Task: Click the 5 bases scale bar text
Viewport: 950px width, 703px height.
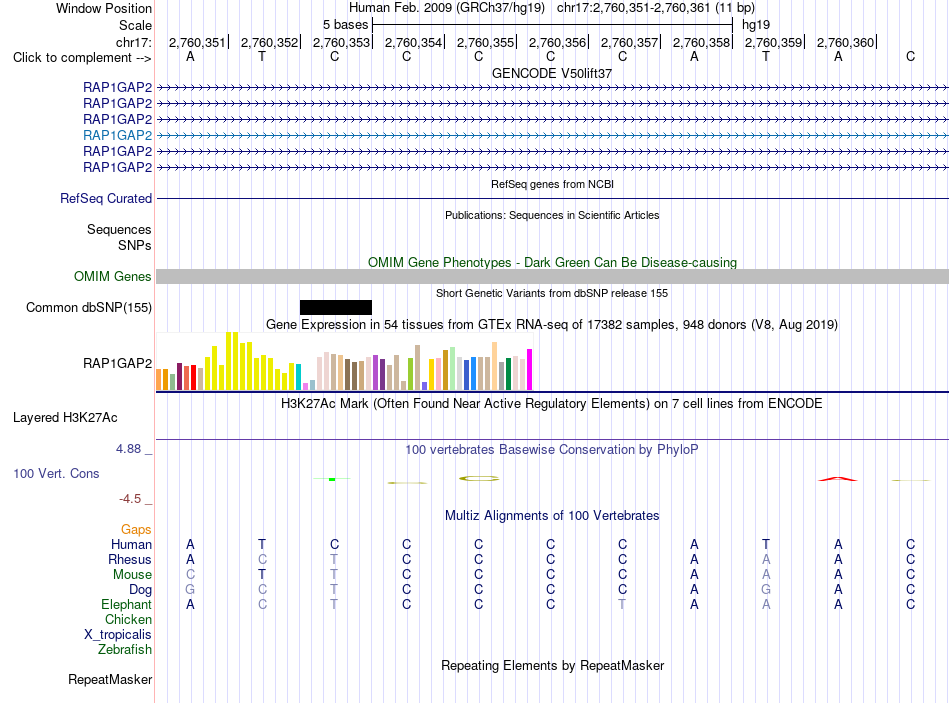Action: coord(345,25)
